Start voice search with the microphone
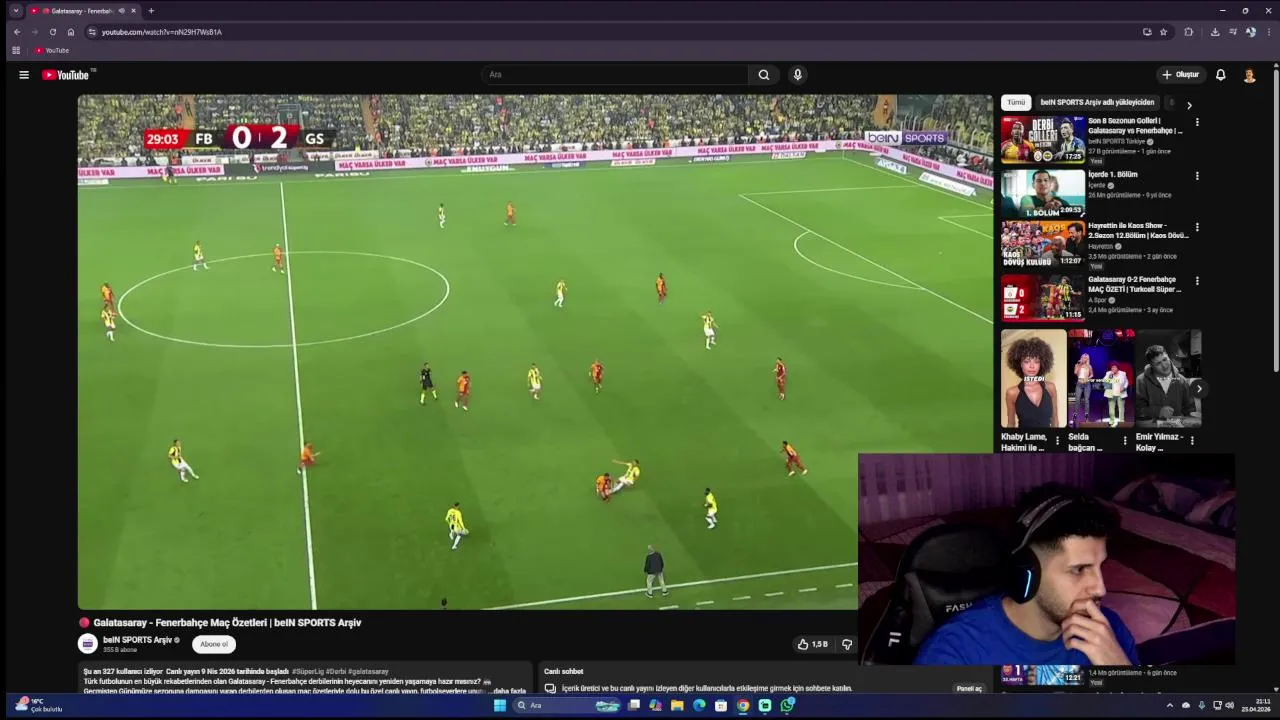The height and width of the screenshot is (720, 1280). (797, 75)
